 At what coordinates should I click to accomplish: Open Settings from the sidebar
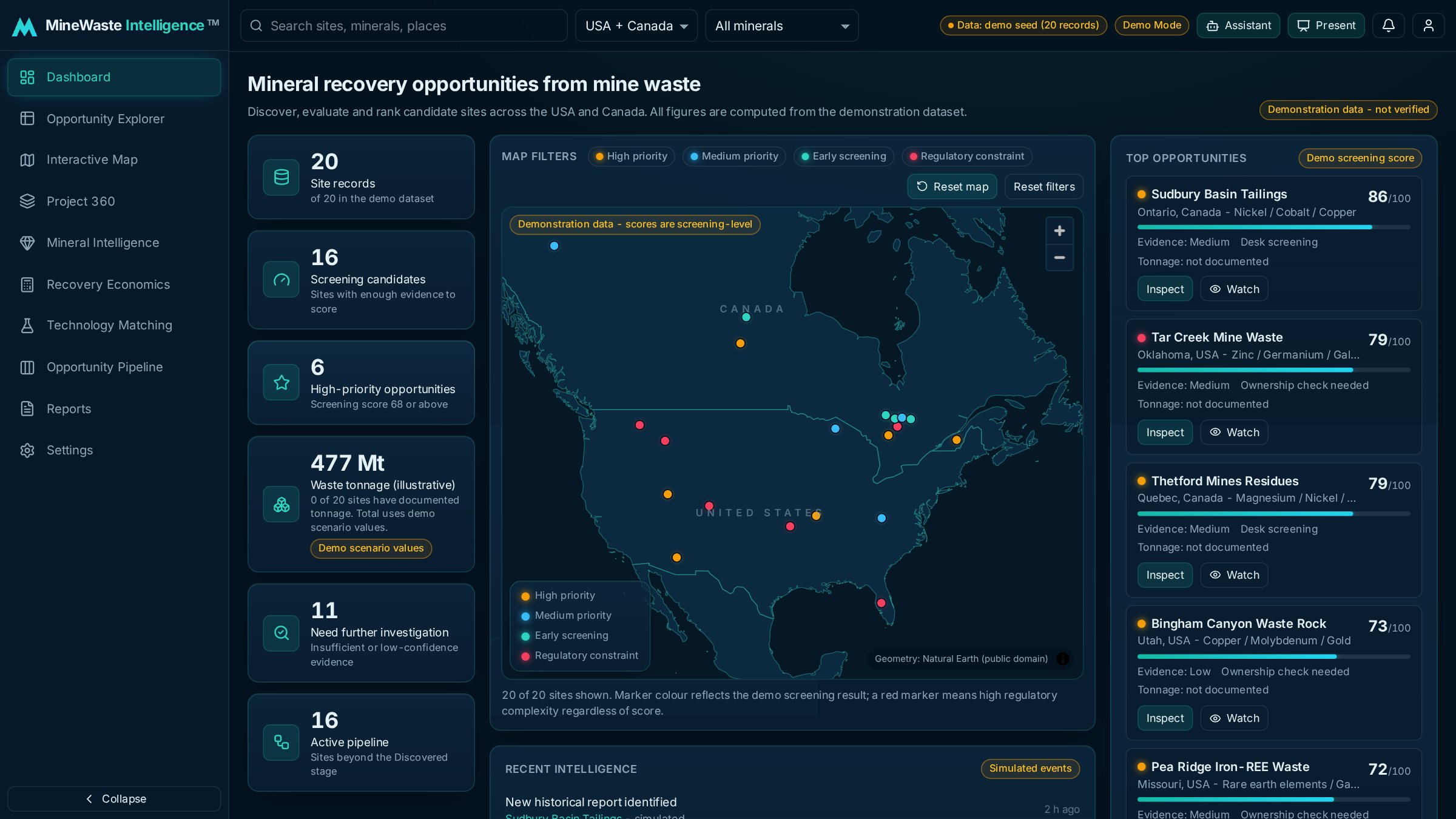pos(114,450)
